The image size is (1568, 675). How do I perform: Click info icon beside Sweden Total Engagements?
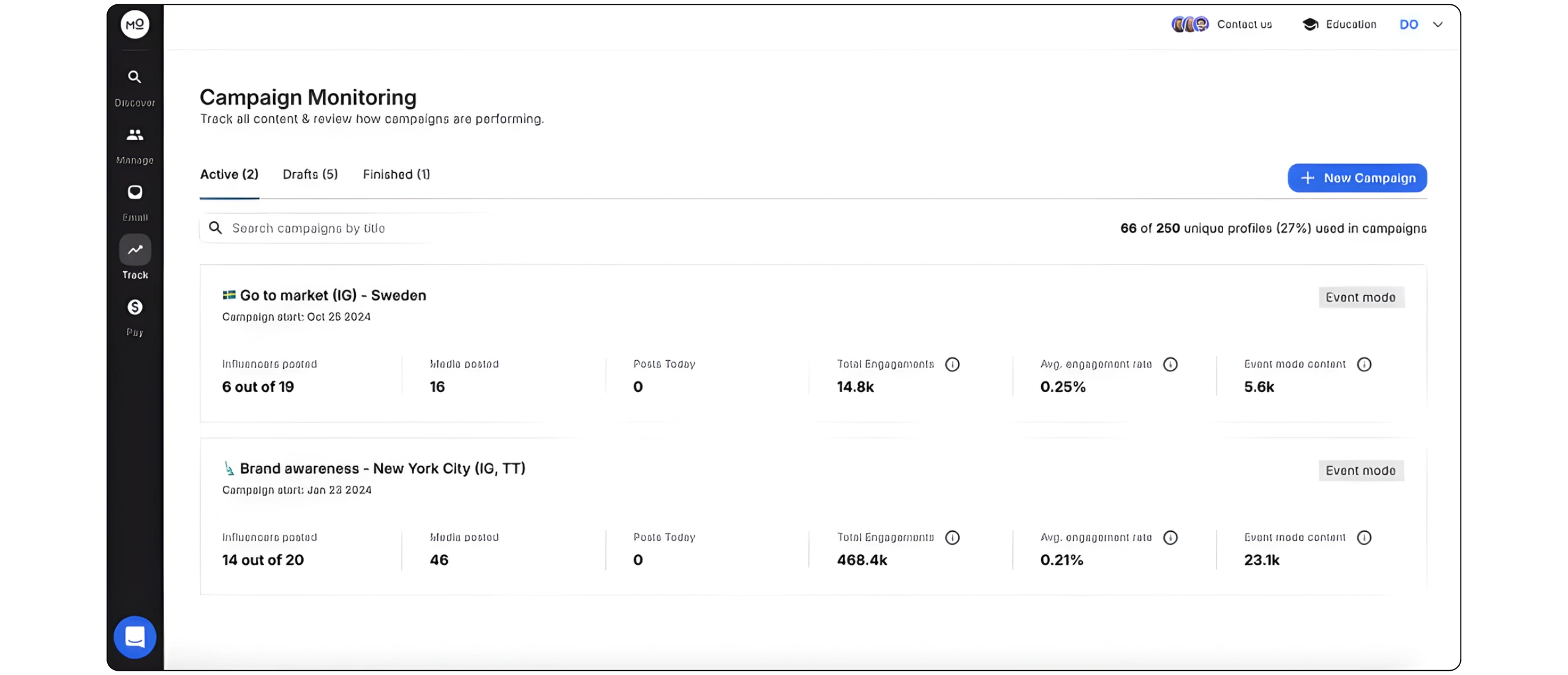pos(952,364)
